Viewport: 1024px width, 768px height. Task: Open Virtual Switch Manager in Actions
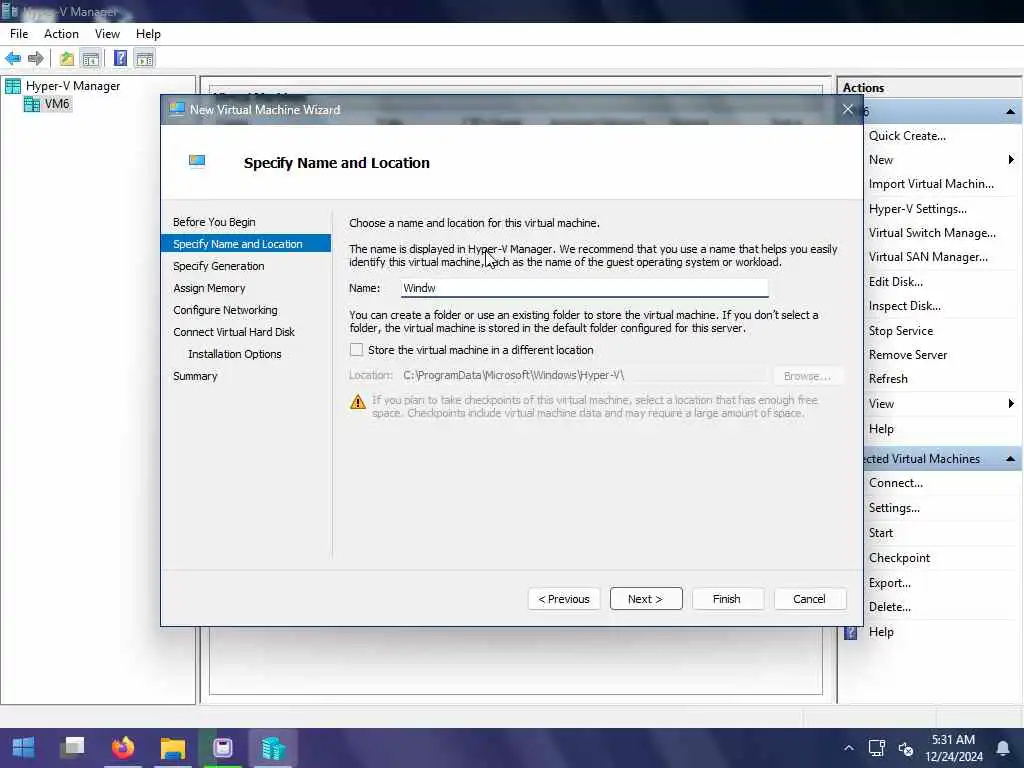point(932,233)
